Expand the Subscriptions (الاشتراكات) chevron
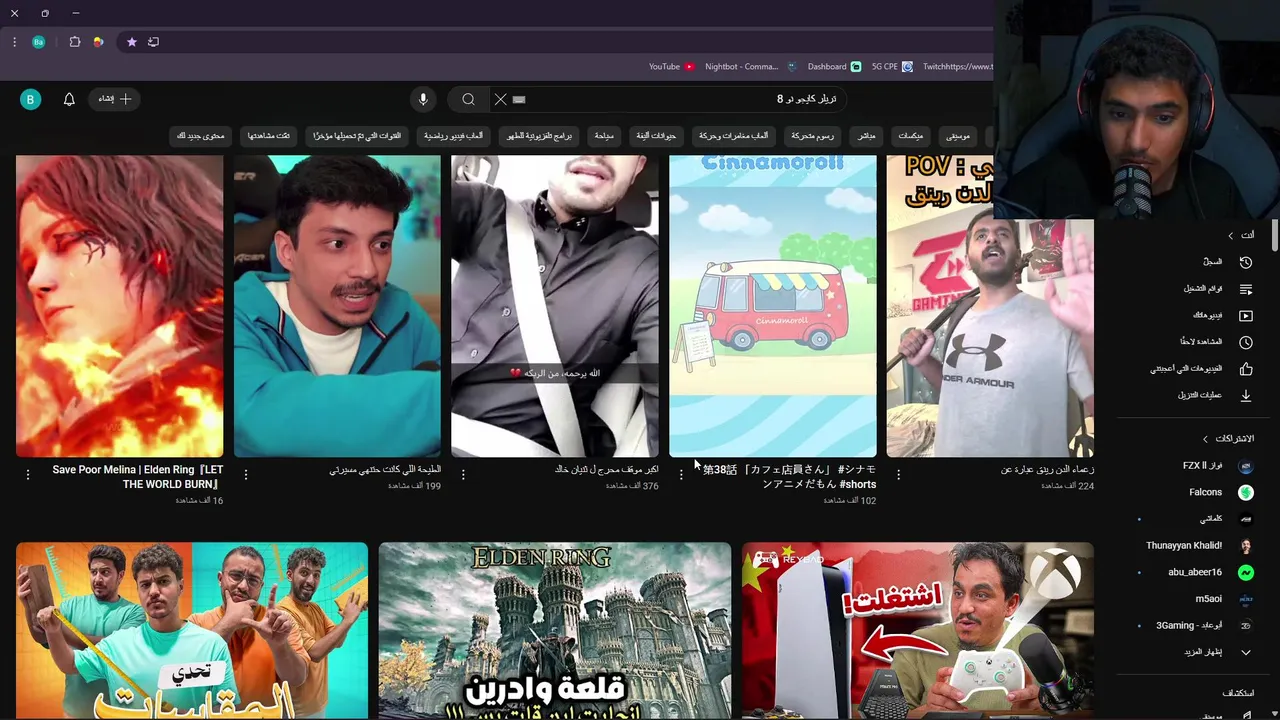 click(1205, 439)
